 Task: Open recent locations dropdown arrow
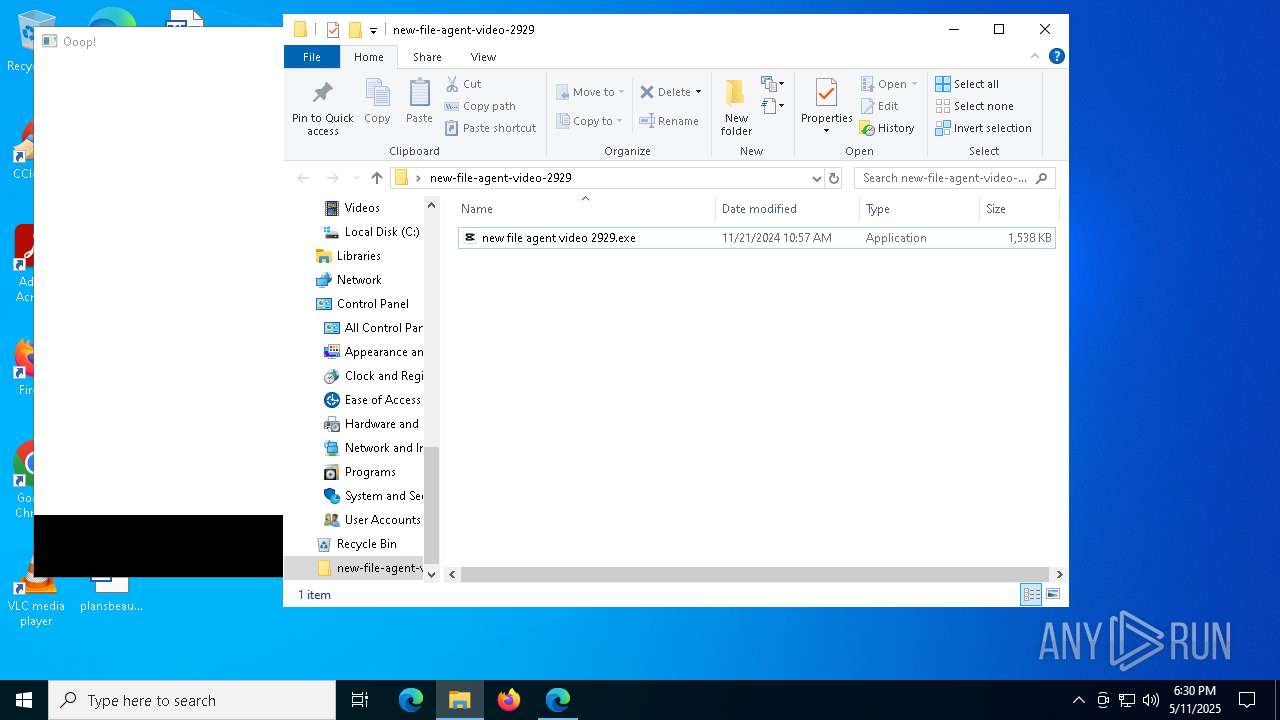tap(355, 178)
